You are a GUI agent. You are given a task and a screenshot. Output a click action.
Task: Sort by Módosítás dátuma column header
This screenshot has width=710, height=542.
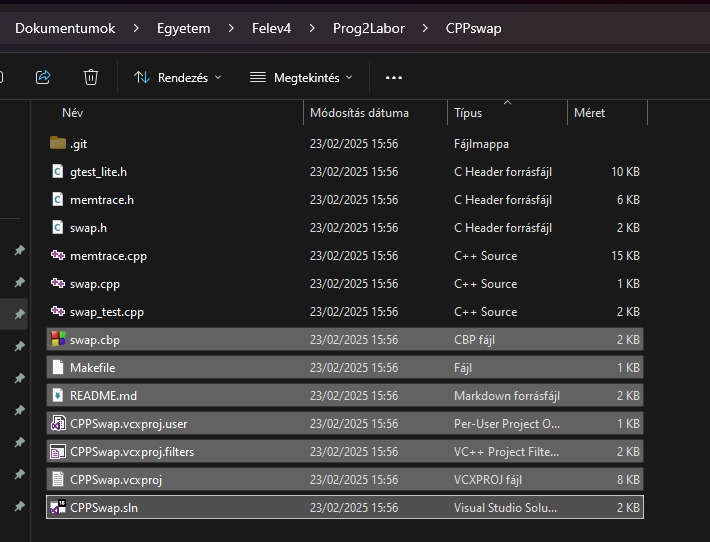359,113
